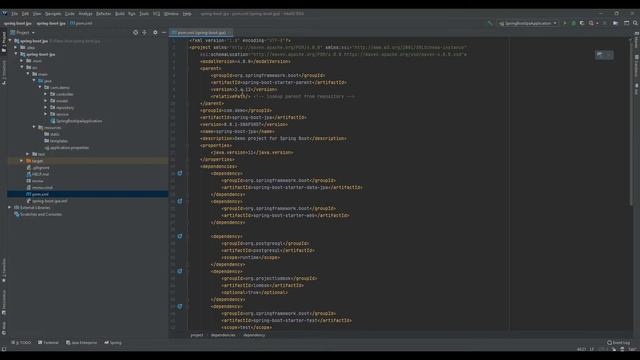Image resolution: width=640 pixels, height=360 pixels.
Task: Open the Java Enterprise tool window
Action: 82,342
